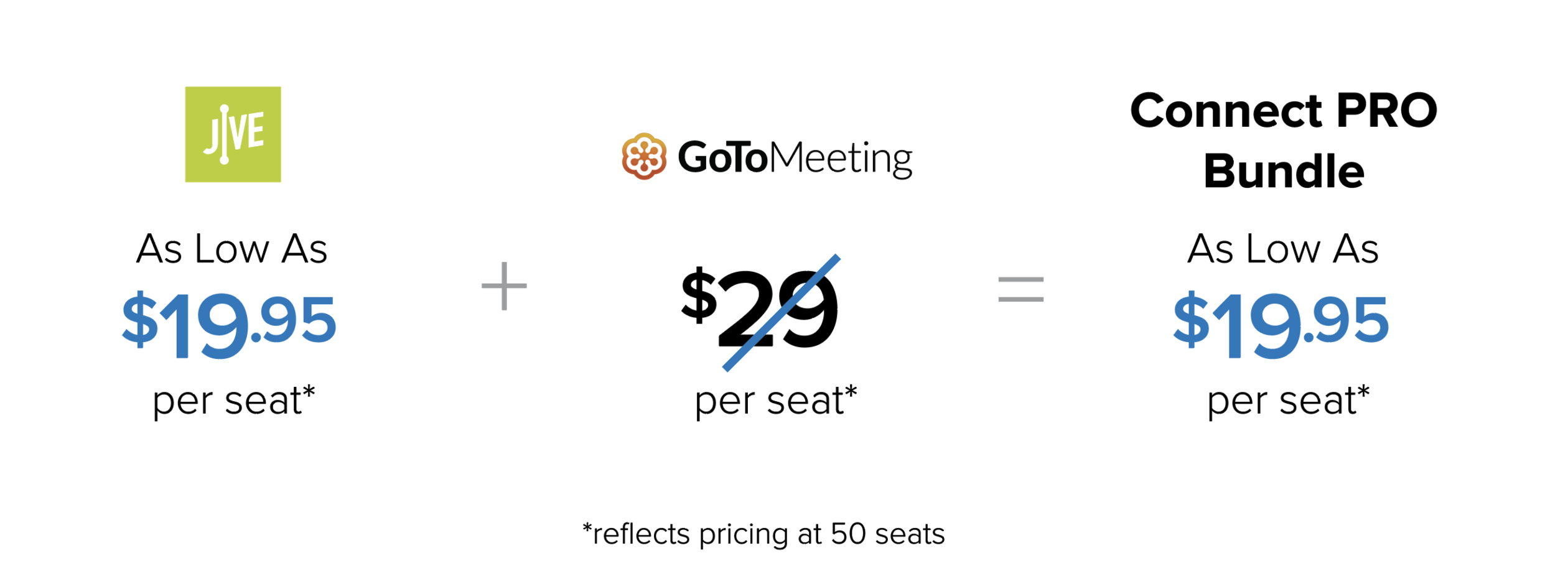Click "per seat*" below the Jive price
Image resolution: width=1568 pixels, height=571 pixels.
[234, 400]
